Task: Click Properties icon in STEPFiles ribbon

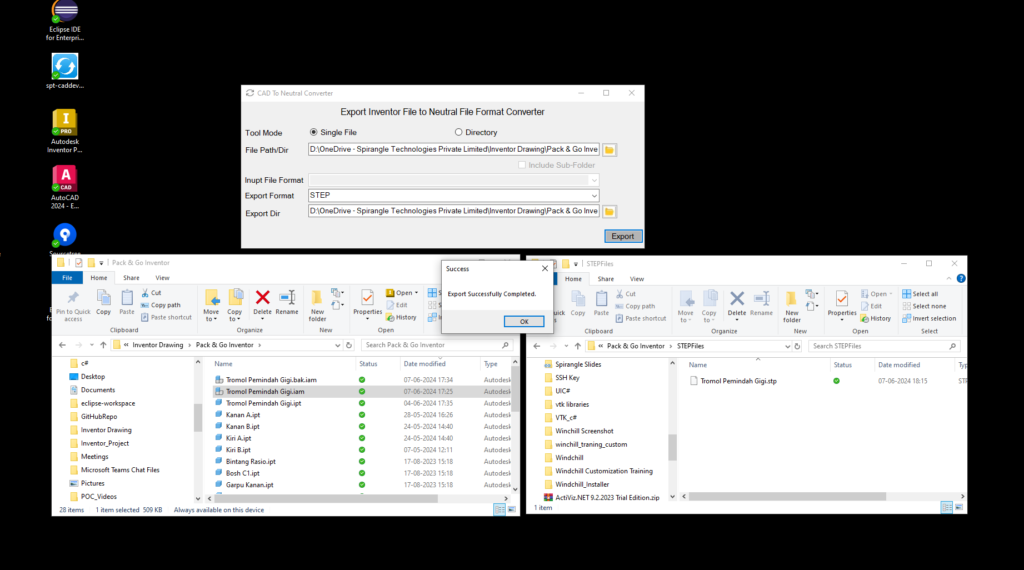Action: pyautogui.click(x=842, y=307)
